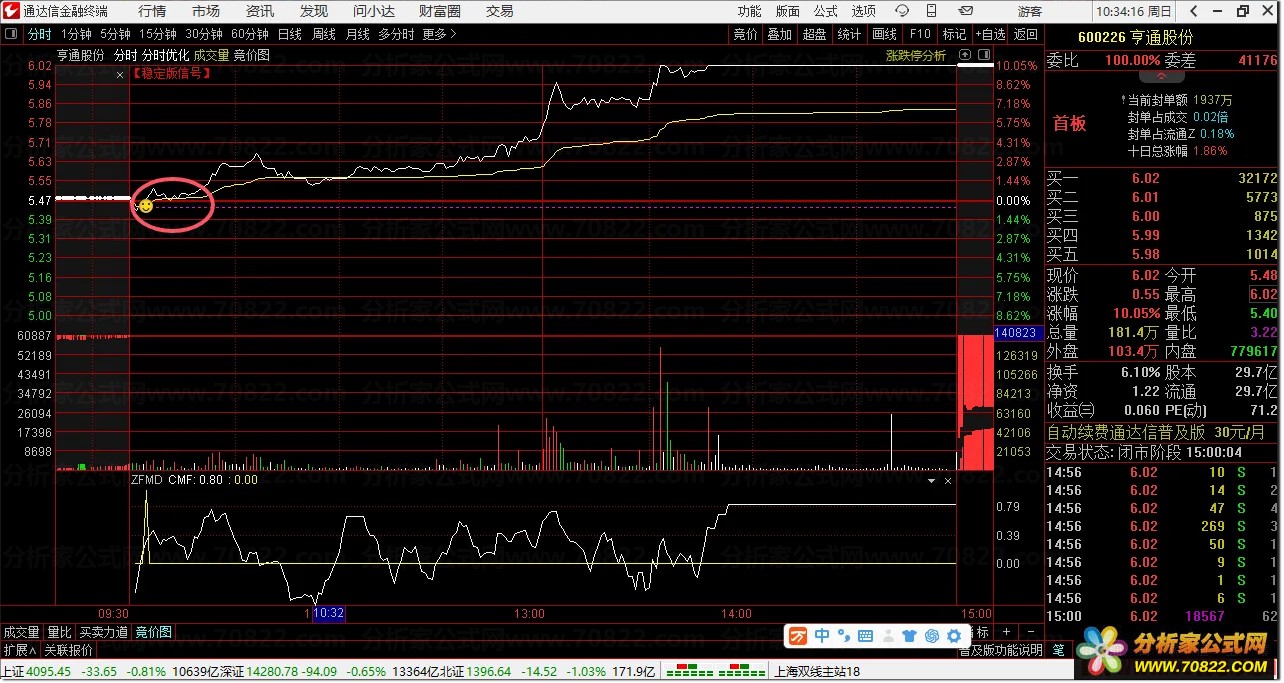Open the ZFMD indicator dropdown arrow
This screenshot has width=1284, height=683.
coord(931,480)
